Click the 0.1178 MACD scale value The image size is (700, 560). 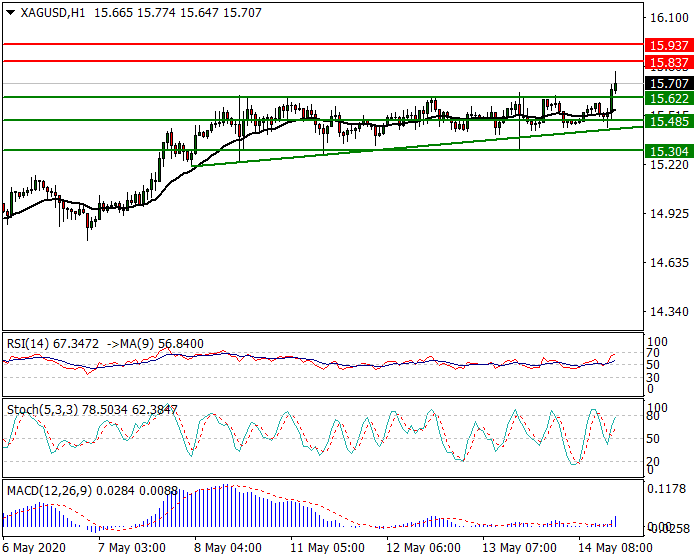tap(666, 489)
